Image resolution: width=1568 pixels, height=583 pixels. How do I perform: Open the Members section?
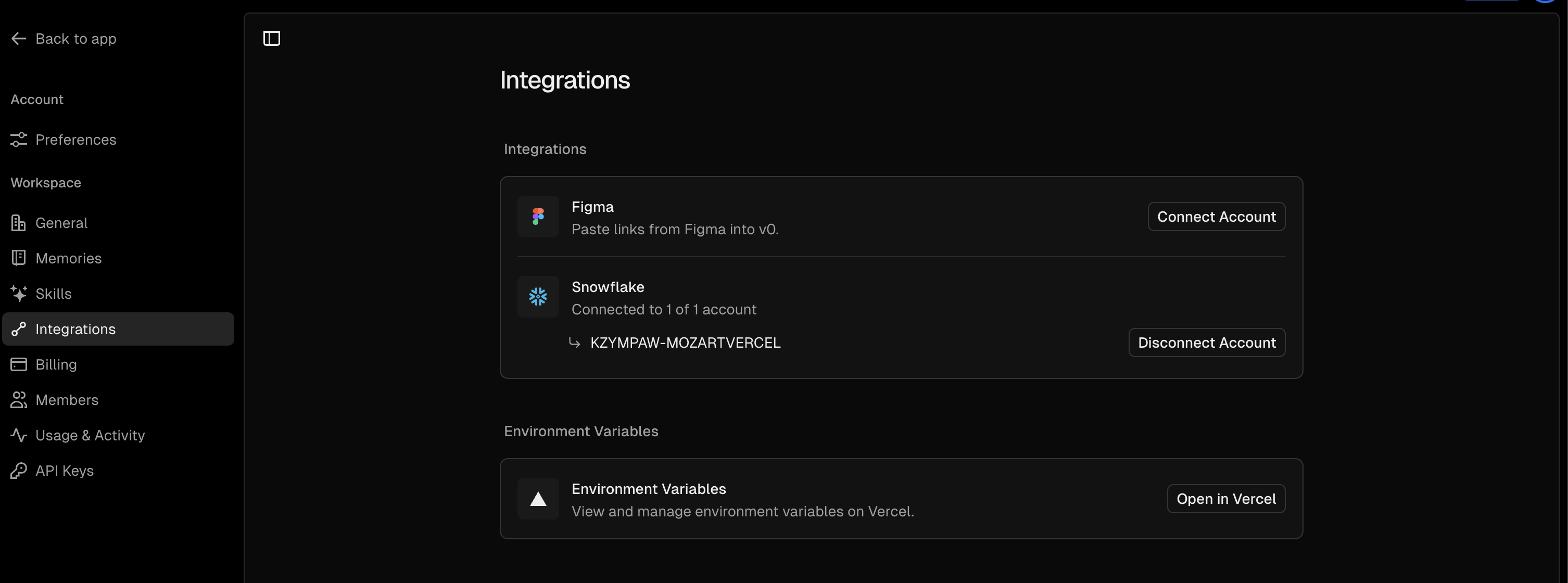tap(118, 400)
